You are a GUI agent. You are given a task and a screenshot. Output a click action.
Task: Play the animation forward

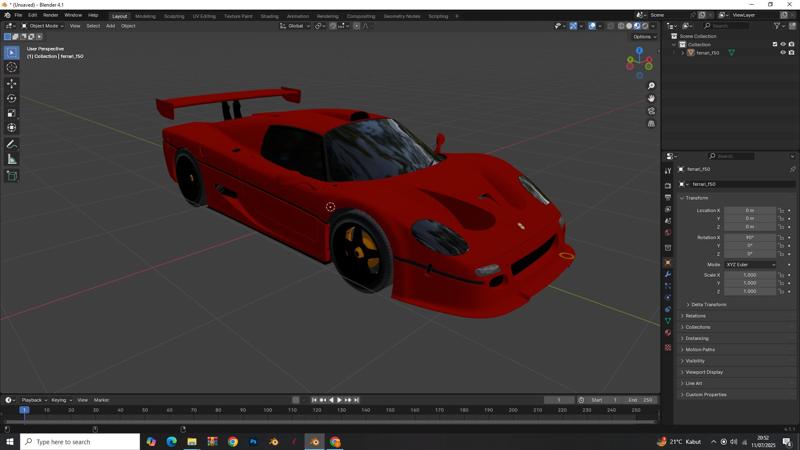click(339, 400)
